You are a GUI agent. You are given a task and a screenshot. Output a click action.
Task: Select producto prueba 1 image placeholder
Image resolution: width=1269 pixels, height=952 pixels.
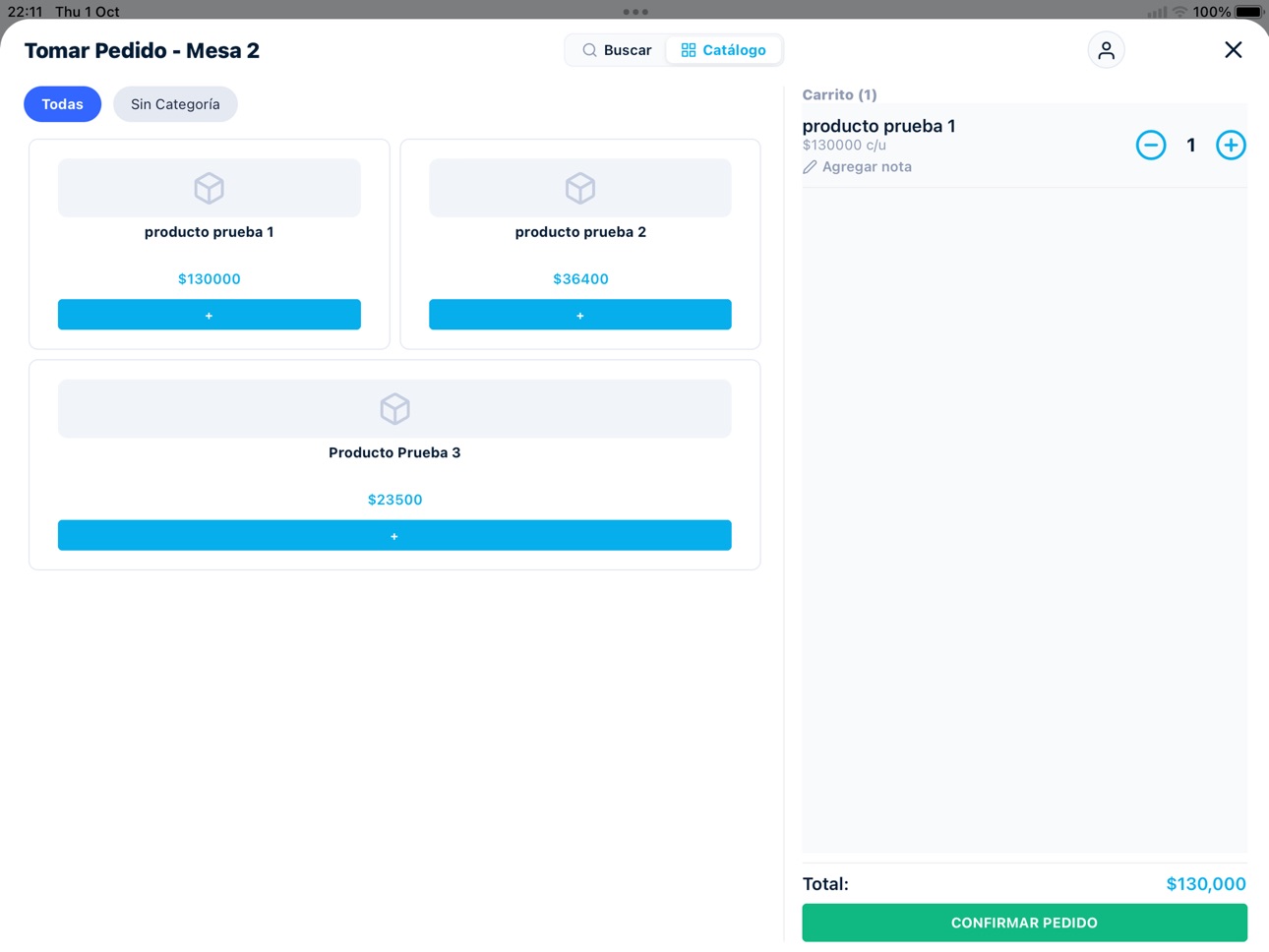coord(210,188)
